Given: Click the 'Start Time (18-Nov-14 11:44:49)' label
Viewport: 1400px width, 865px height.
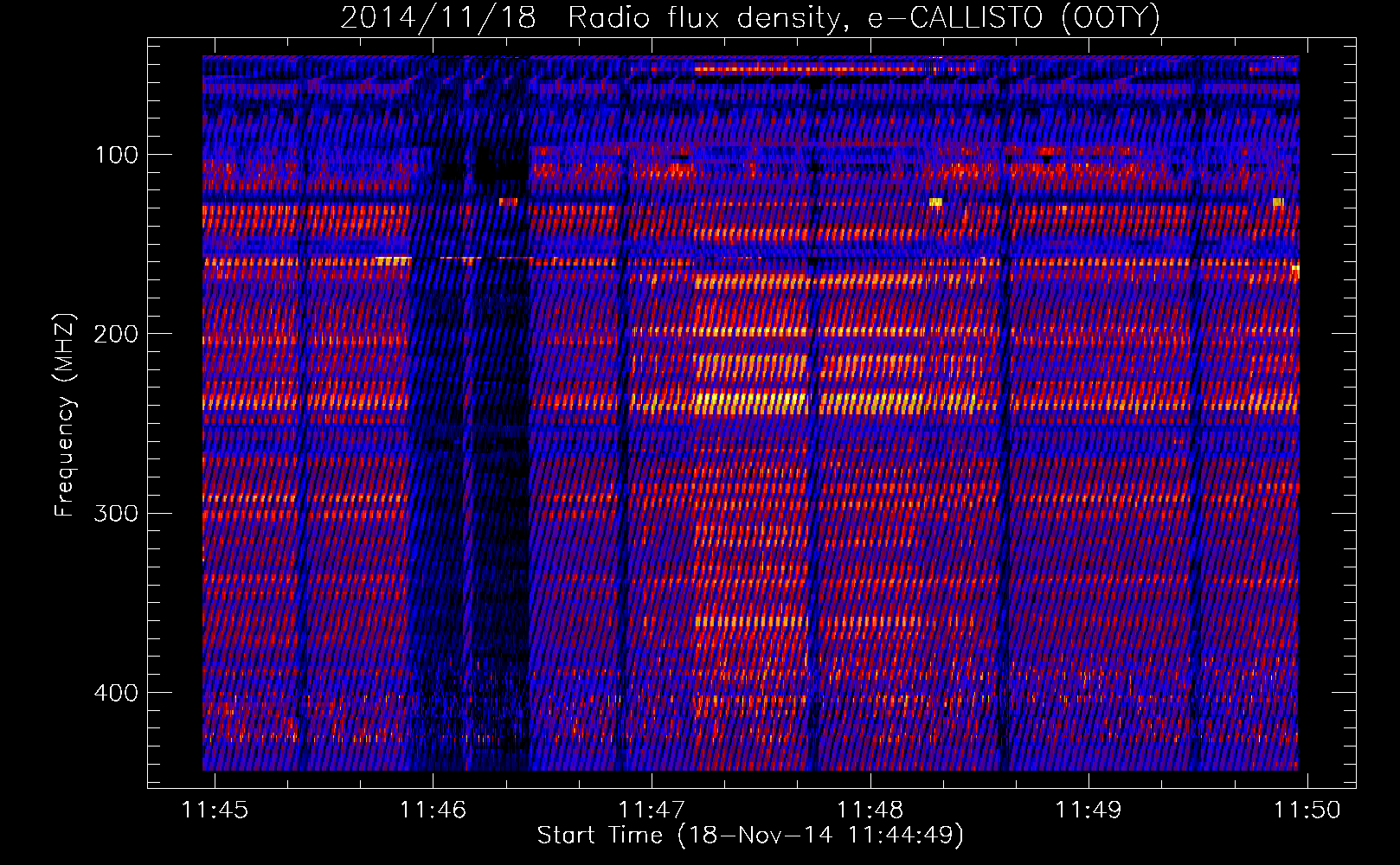Looking at the screenshot, I should [750, 836].
